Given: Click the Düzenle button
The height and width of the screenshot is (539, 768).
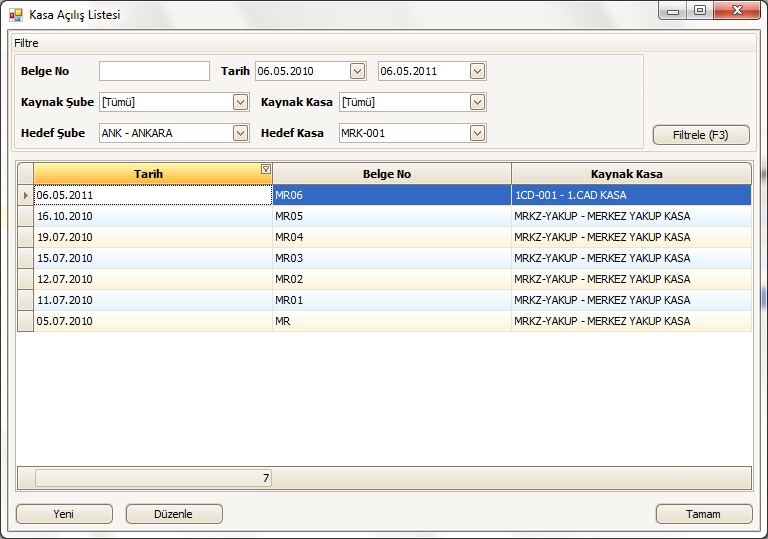Looking at the screenshot, I should [x=174, y=514].
